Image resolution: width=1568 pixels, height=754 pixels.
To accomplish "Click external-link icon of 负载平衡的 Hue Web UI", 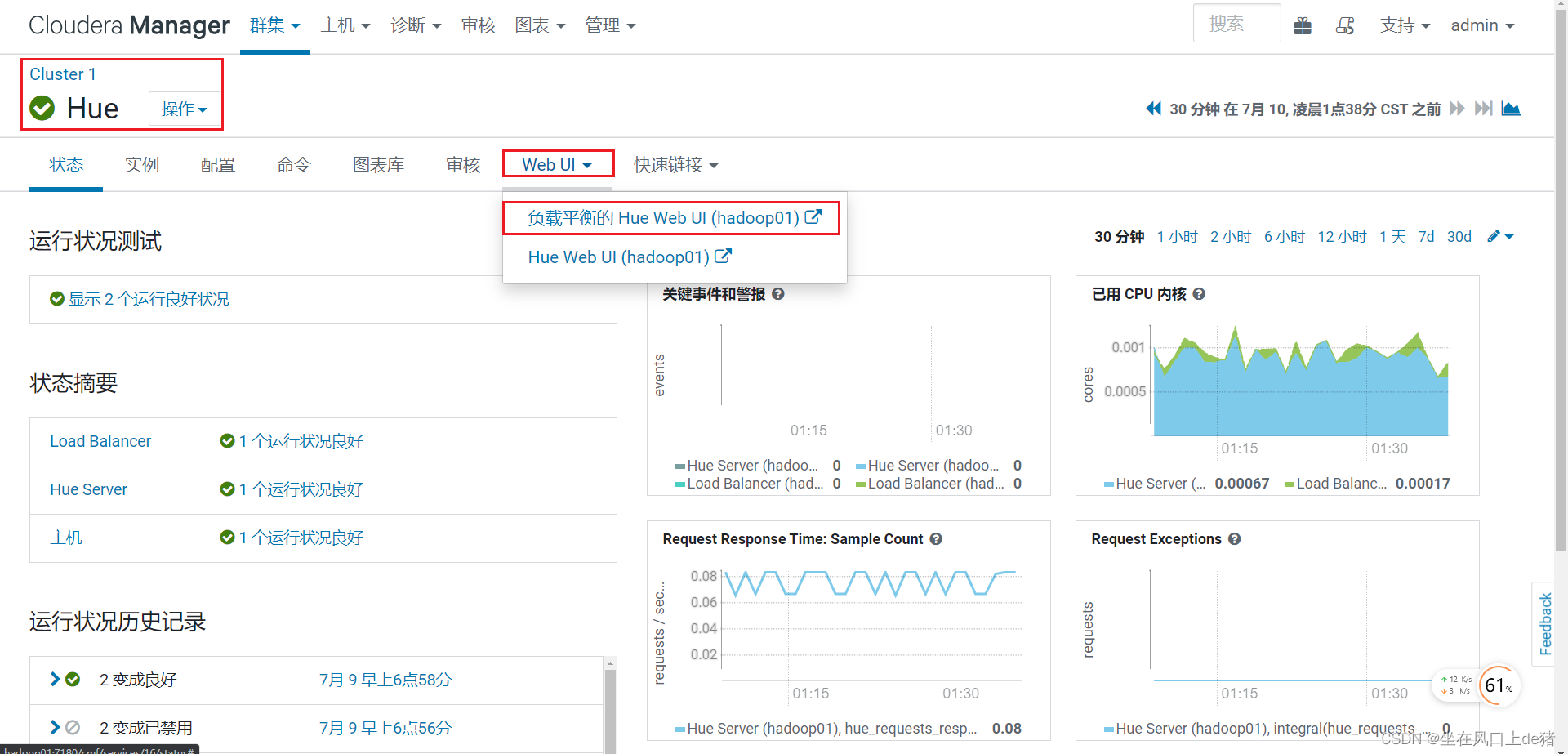I will (813, 217).
